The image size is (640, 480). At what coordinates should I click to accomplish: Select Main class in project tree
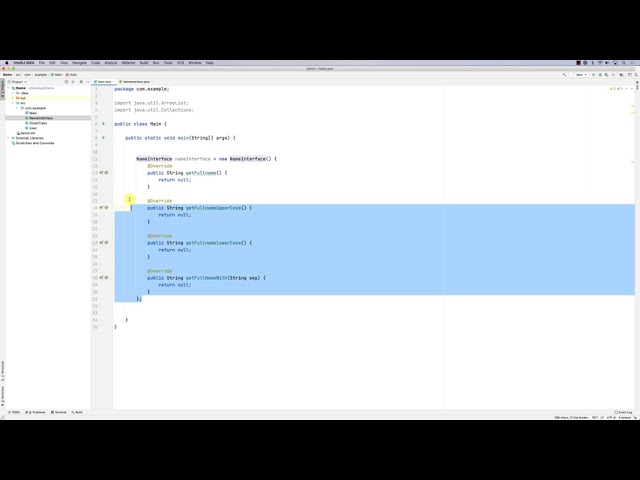tap(31, 113)
